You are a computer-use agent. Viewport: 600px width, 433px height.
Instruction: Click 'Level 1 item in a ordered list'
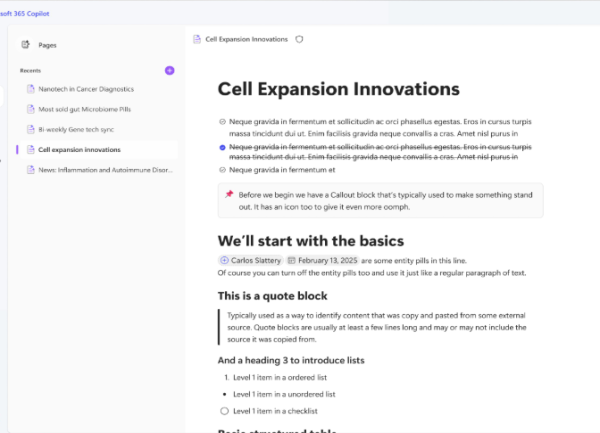tap(280, 378)
